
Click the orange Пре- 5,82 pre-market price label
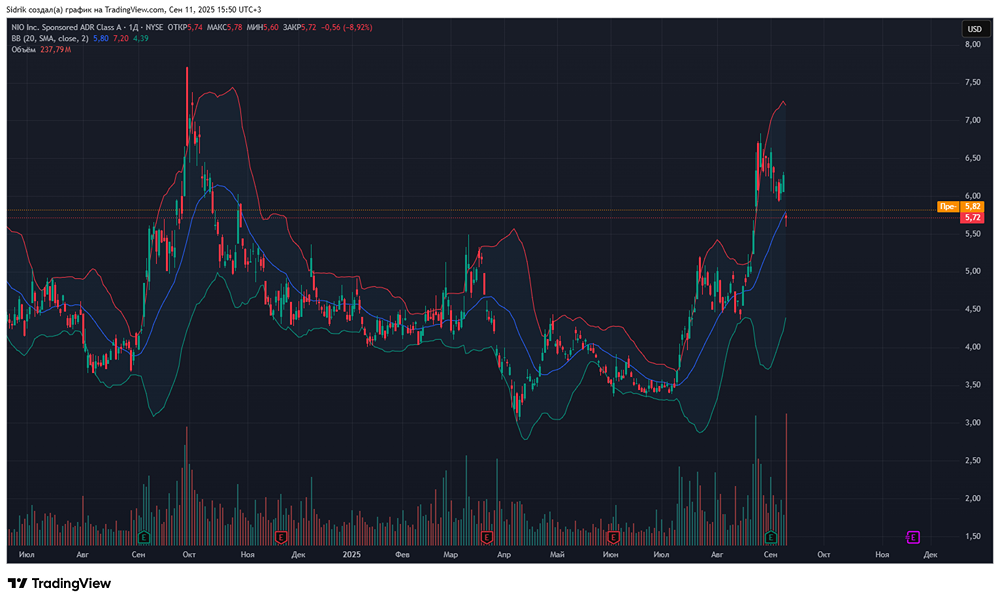(x=960, y=207)
